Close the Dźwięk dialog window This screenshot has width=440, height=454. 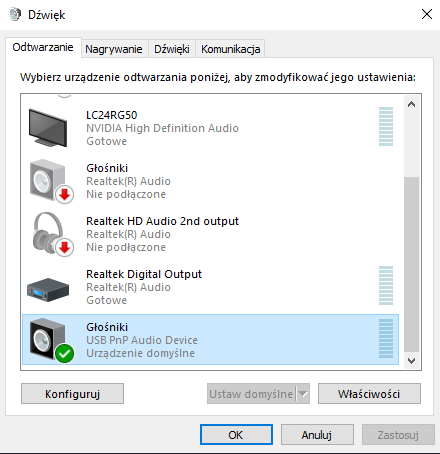427,14
